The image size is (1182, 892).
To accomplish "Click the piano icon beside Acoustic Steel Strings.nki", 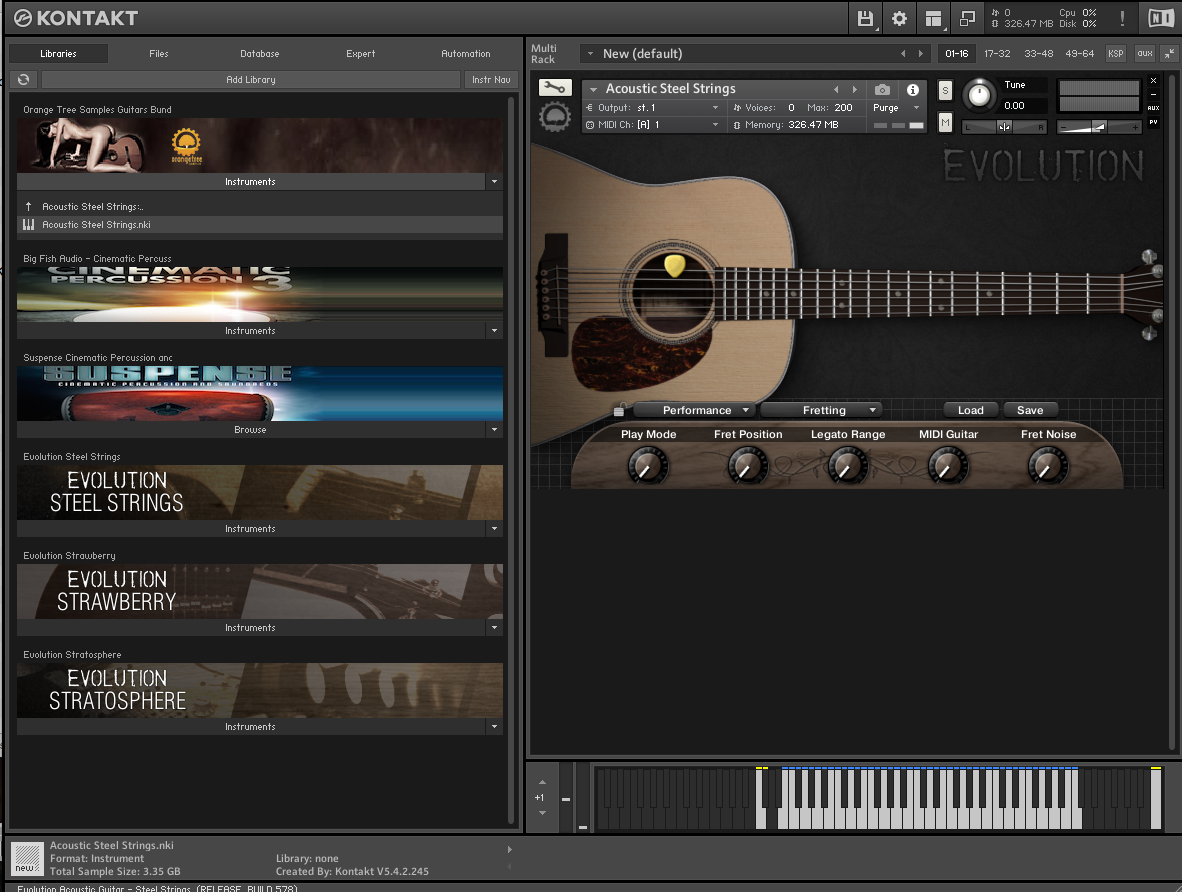I will click(29, 224).
